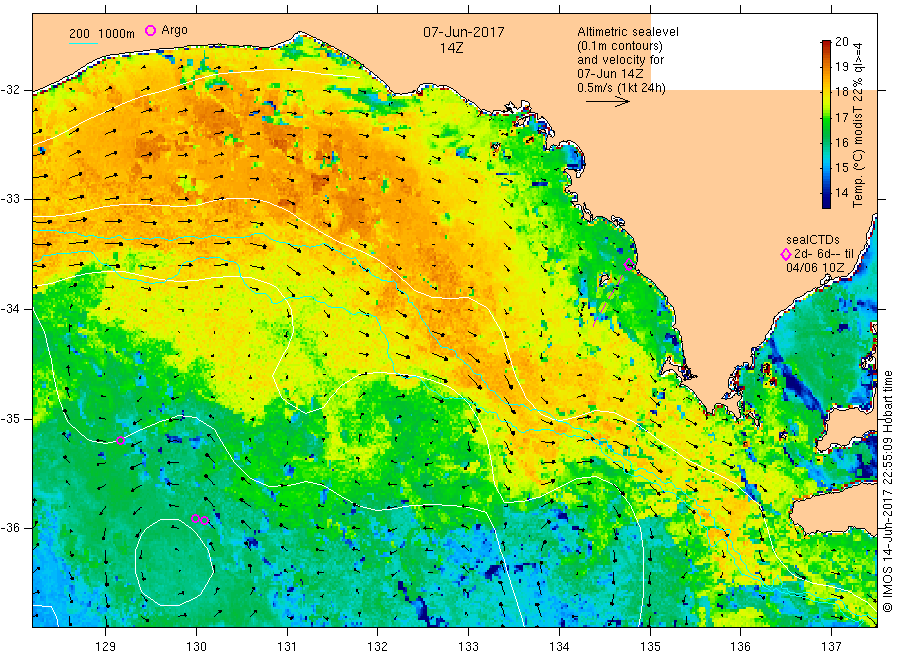Click the latitude label -35

click(10, 418)
